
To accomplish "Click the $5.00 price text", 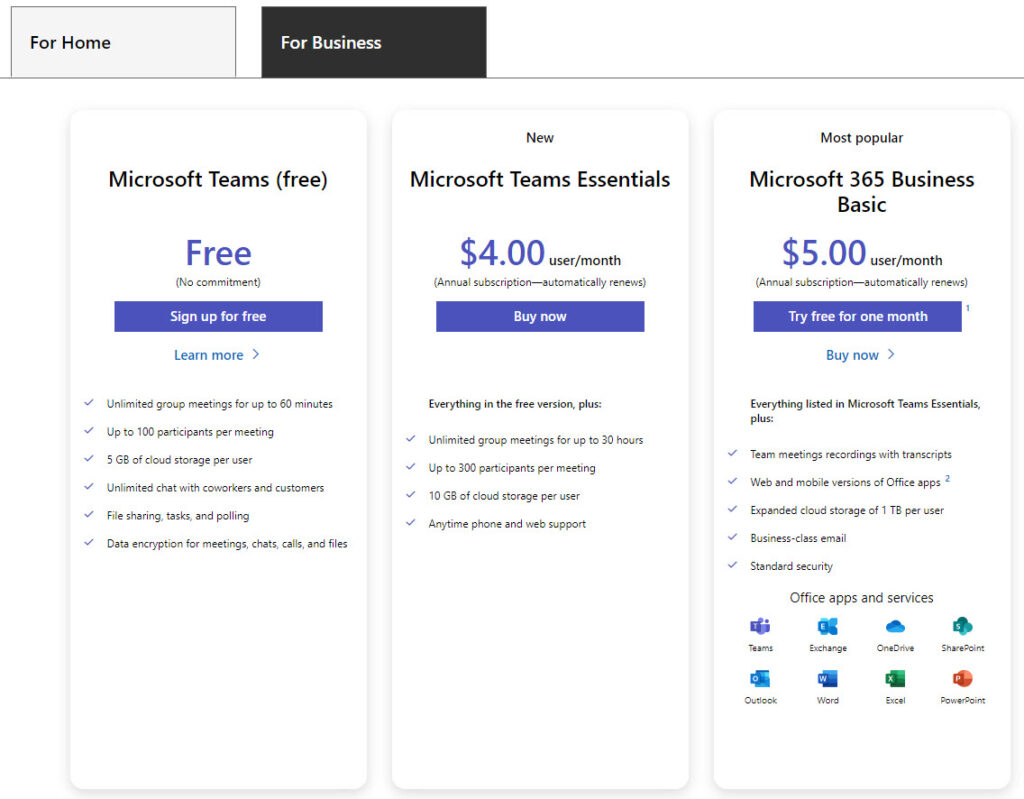I will pyautogui.click(x=824, y=253).
